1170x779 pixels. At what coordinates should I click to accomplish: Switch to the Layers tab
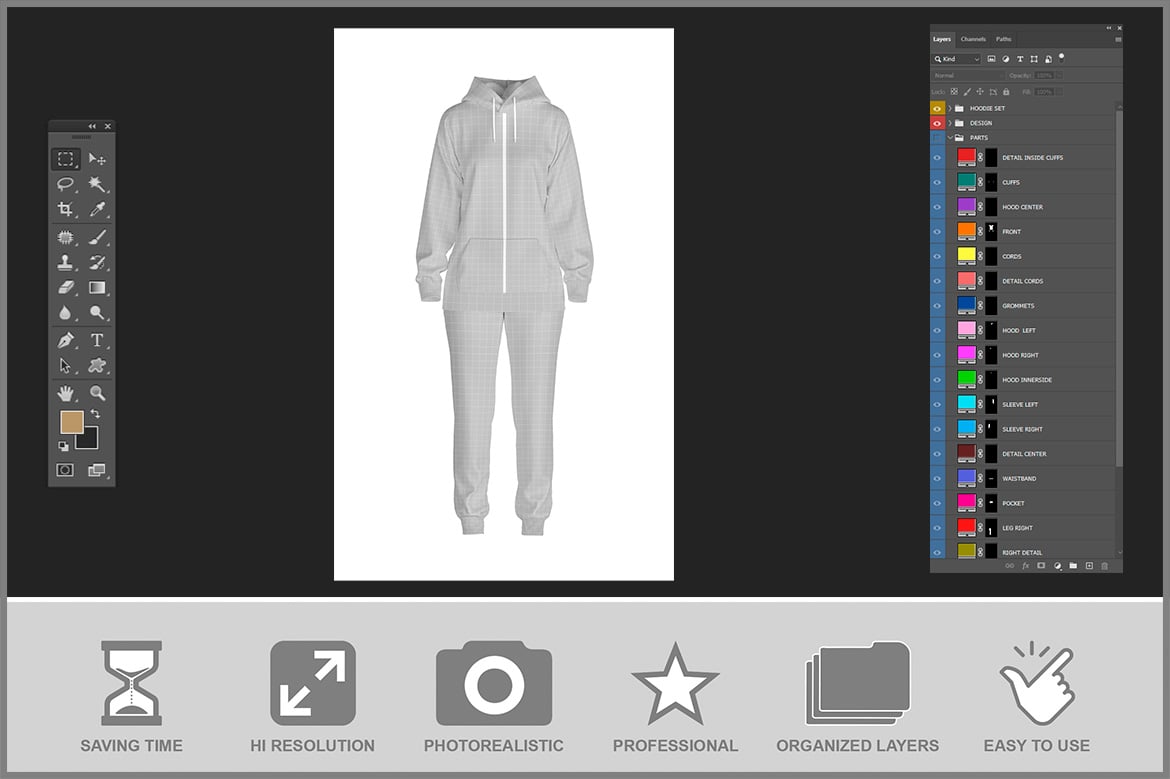(942, 39)
